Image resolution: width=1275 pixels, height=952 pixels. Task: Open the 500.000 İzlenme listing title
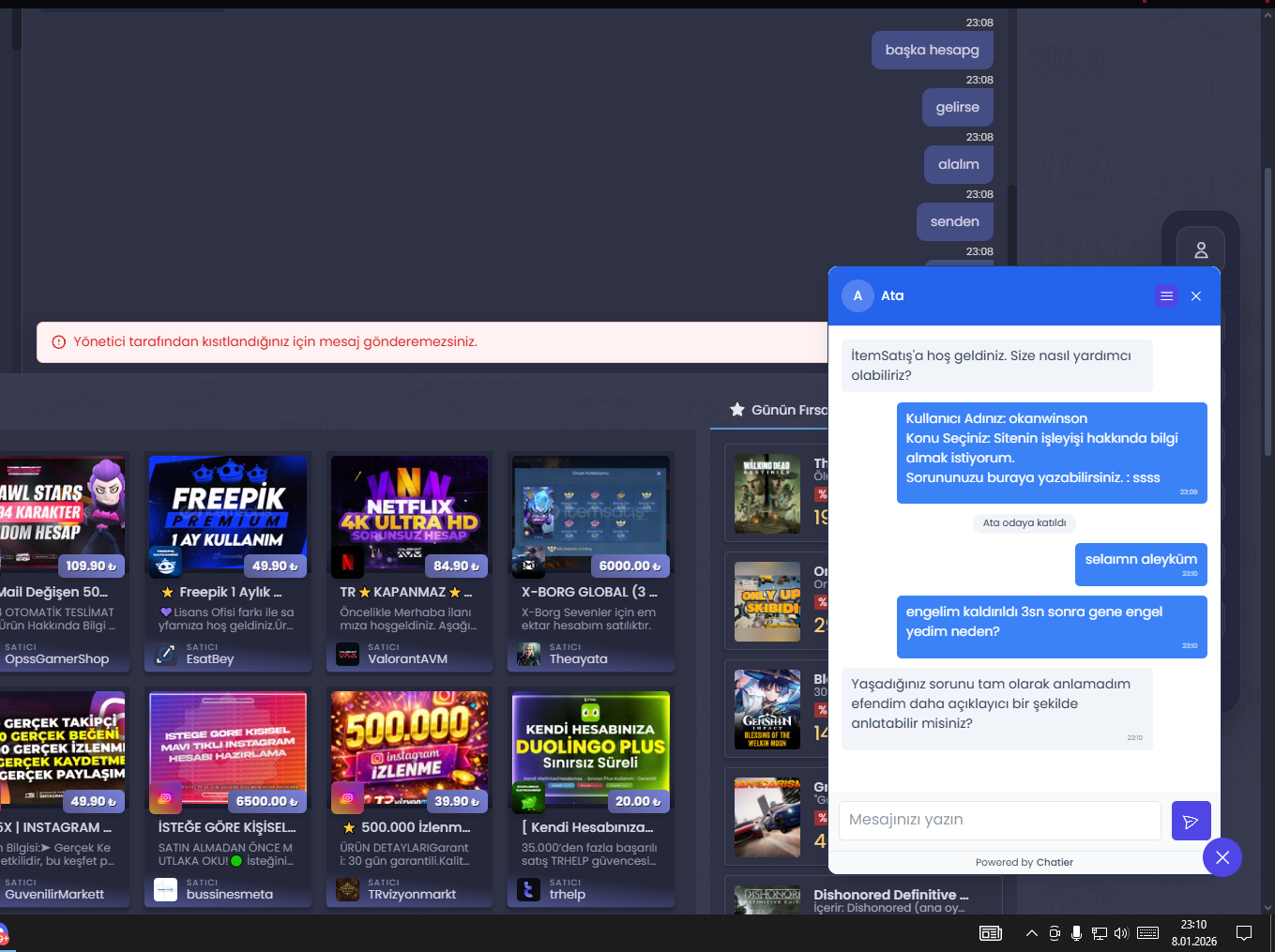point(407,827)
